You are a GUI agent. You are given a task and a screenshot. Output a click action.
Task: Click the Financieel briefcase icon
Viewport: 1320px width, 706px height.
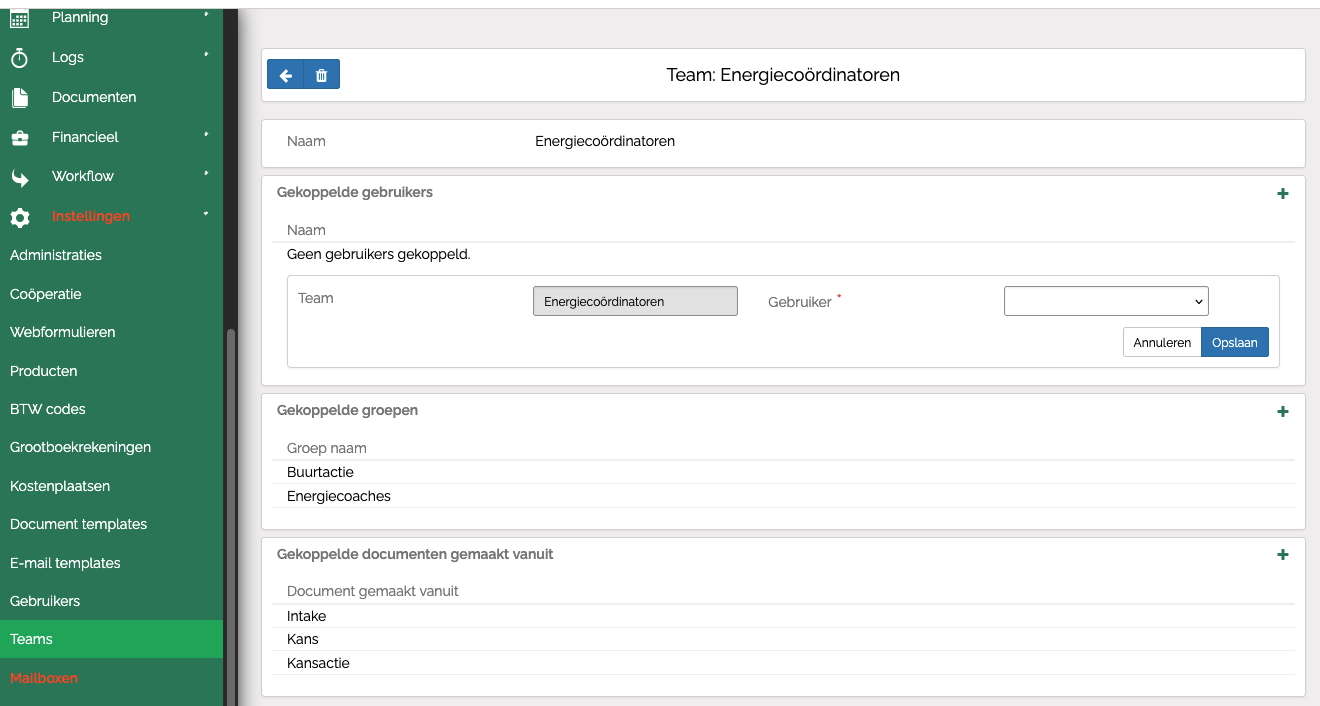tap(20, 137)
